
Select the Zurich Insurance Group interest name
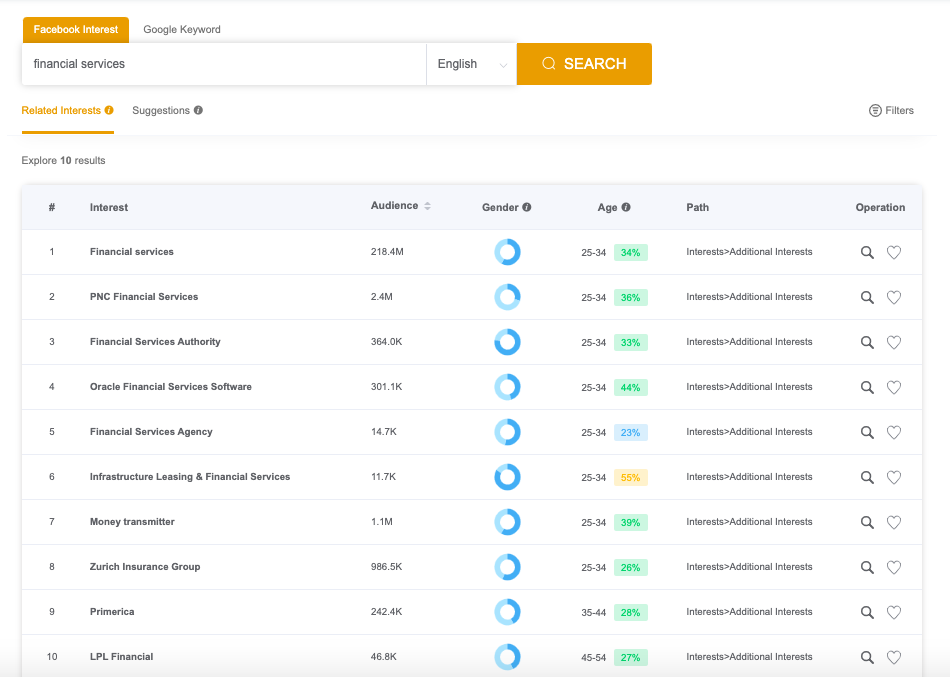145,567
